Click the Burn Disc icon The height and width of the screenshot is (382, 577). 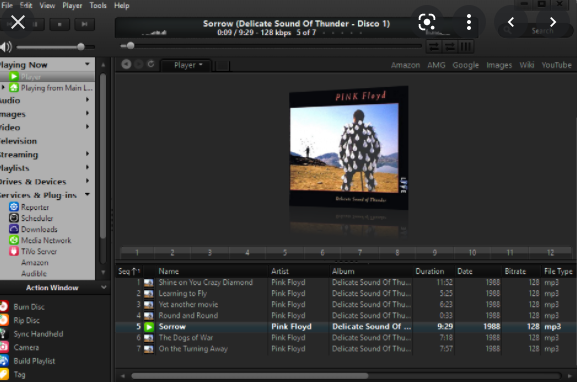point(4,307)
